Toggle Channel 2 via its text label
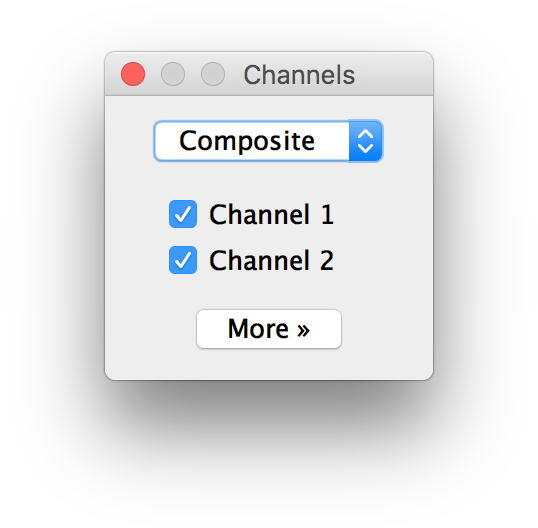Viewport: 538px width, 528px height. click(x=271, y=260)
